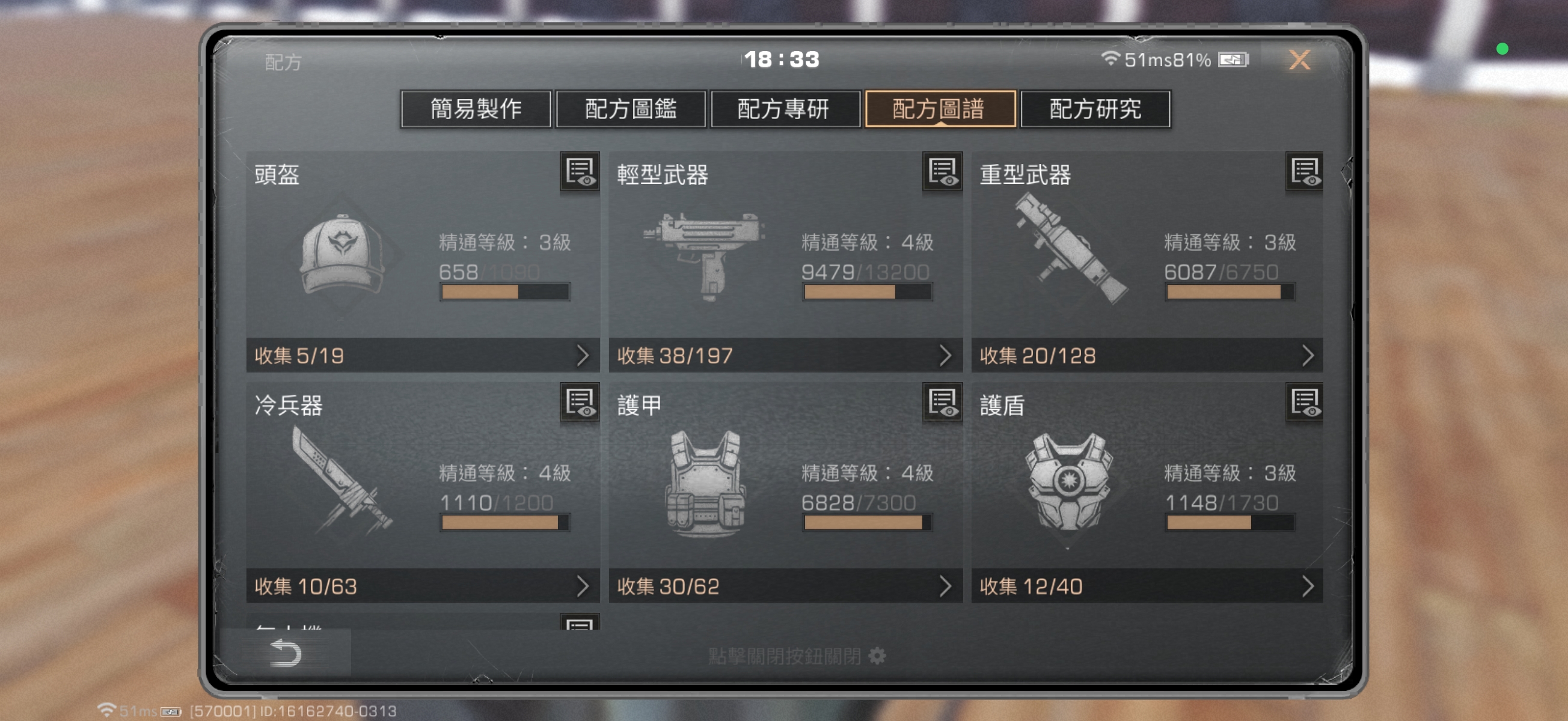Click the 輕型武器 mastery progress bar
The height and width of the screenshot is (721, 1568).
click(868, 292)
